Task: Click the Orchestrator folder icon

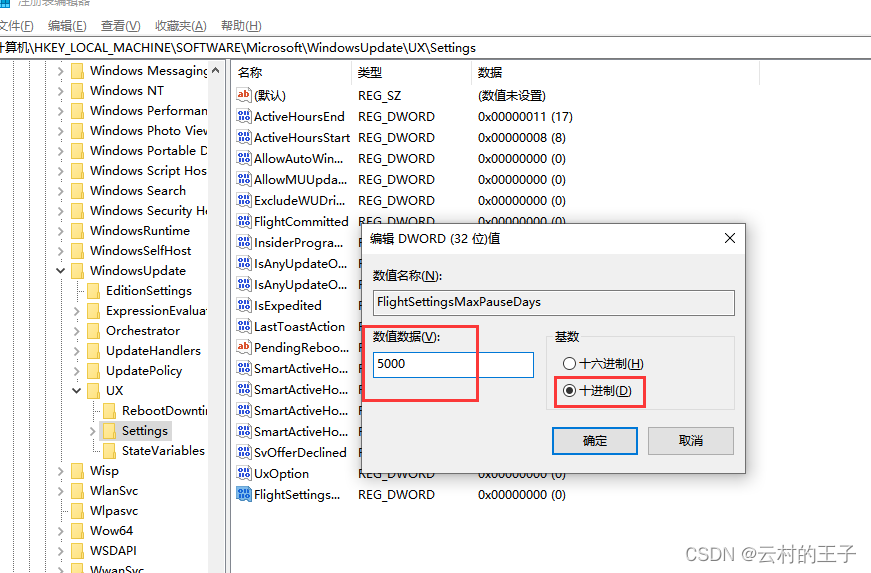Action: click(x=94, y=330)
